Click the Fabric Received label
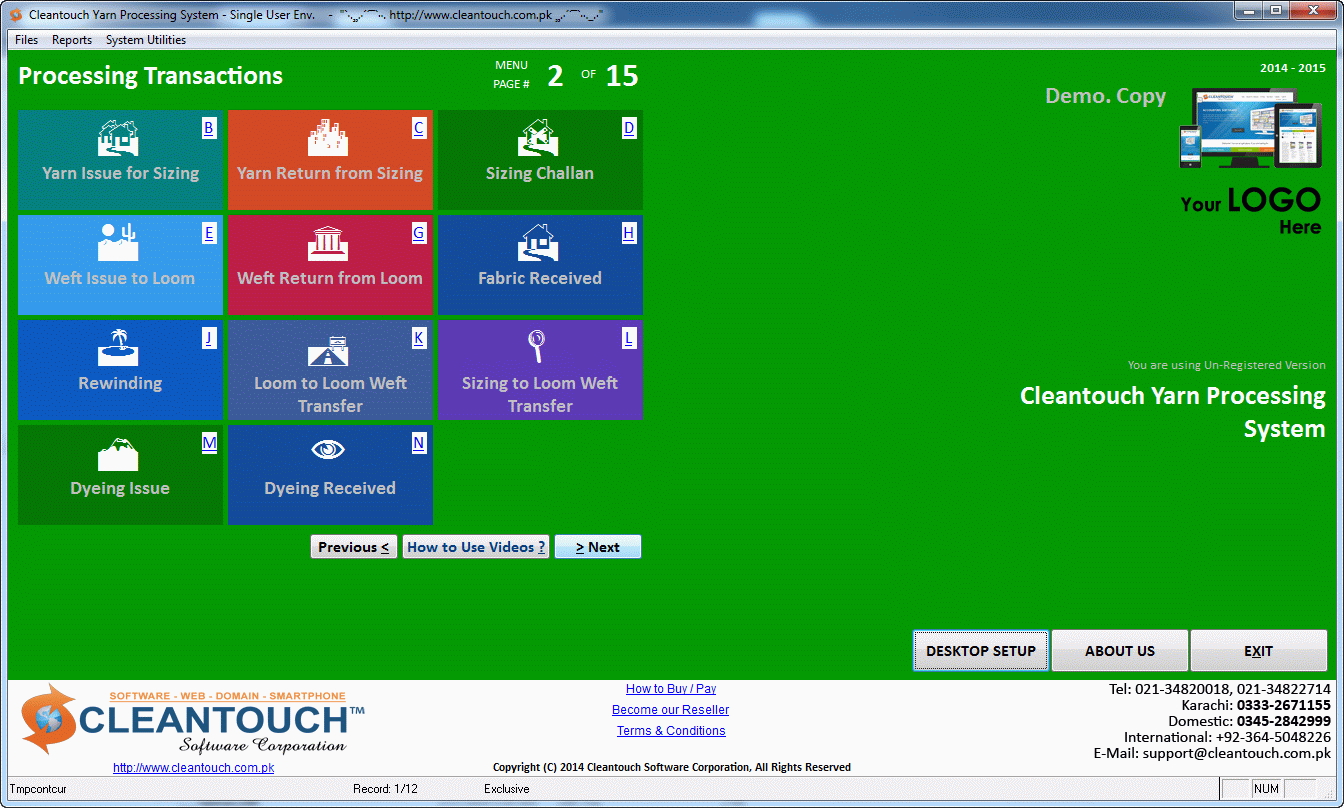Image resolution: width=1344 pixels, height=808 pixels. click(540, 278)
